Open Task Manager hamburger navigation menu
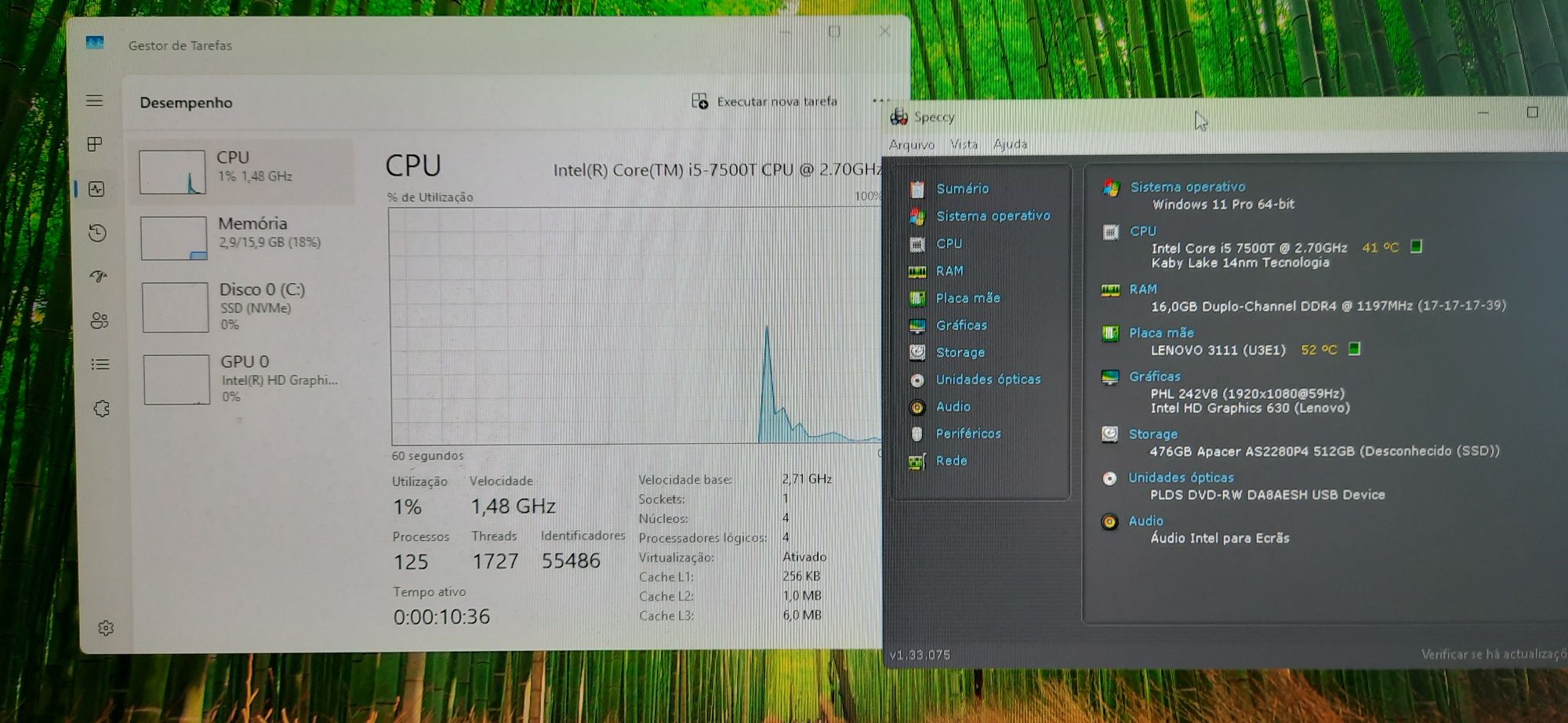This screenshot has height=723, width=1568. tap(94, 100)
